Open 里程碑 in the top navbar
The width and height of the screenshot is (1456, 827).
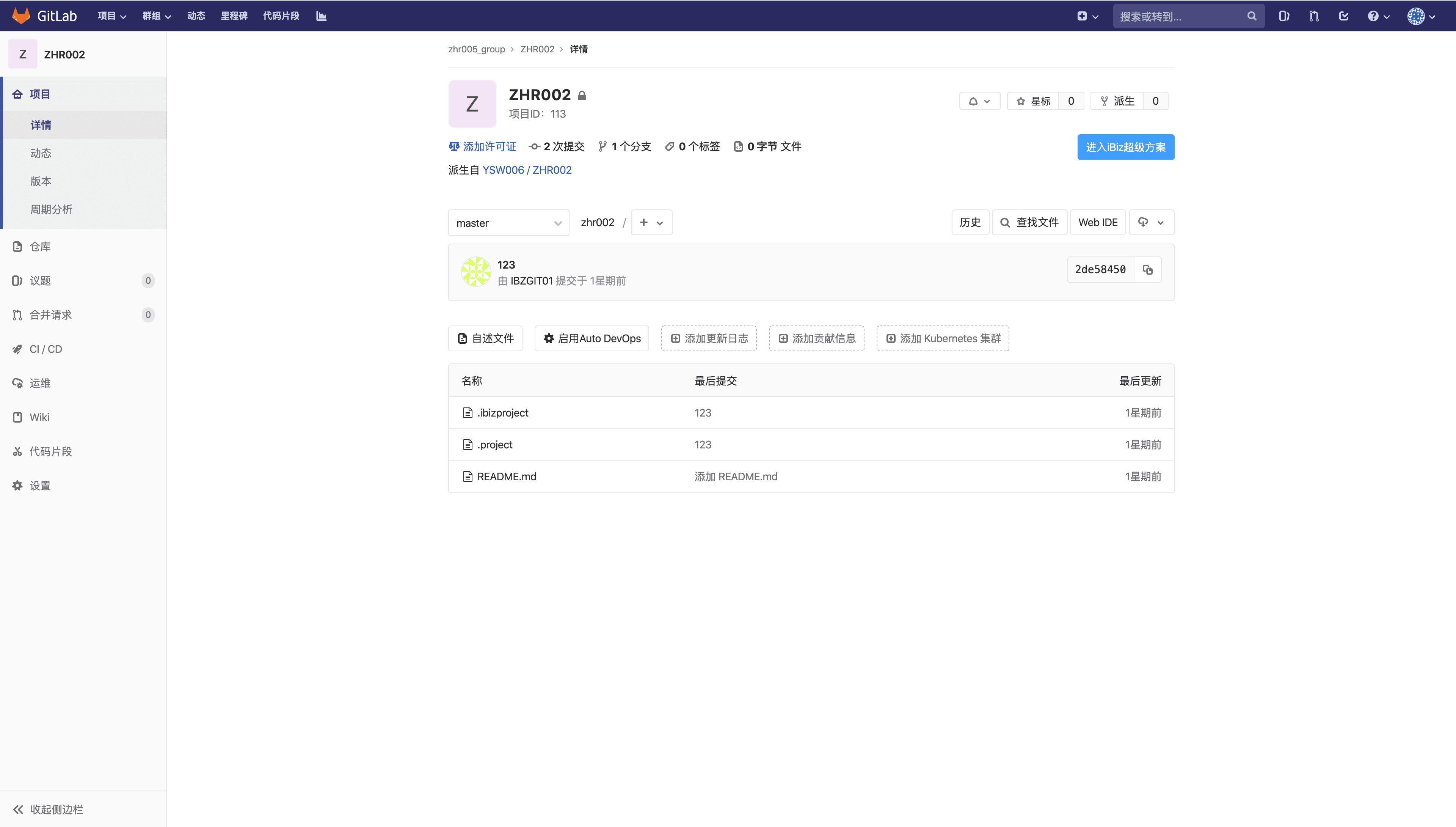coord(234,16)
